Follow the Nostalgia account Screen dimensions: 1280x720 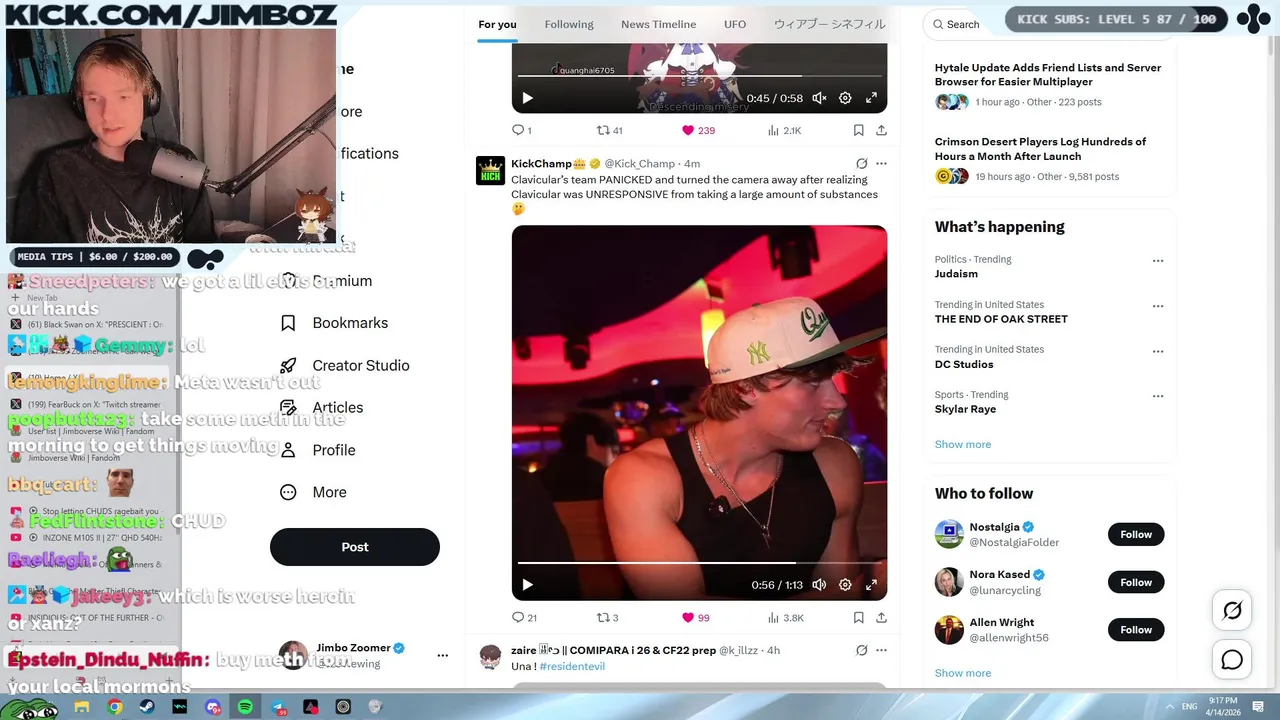click(1136, 534)
